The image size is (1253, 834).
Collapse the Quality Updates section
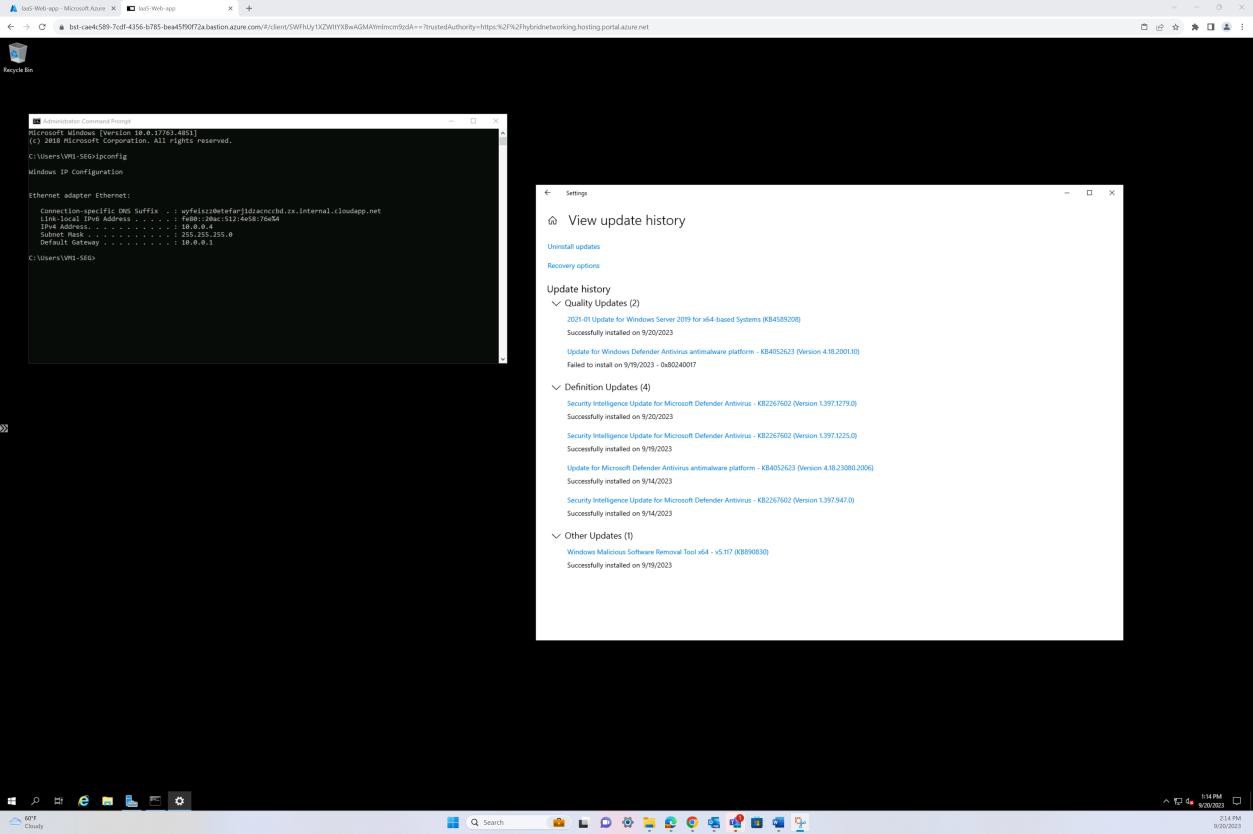point(556,303)
